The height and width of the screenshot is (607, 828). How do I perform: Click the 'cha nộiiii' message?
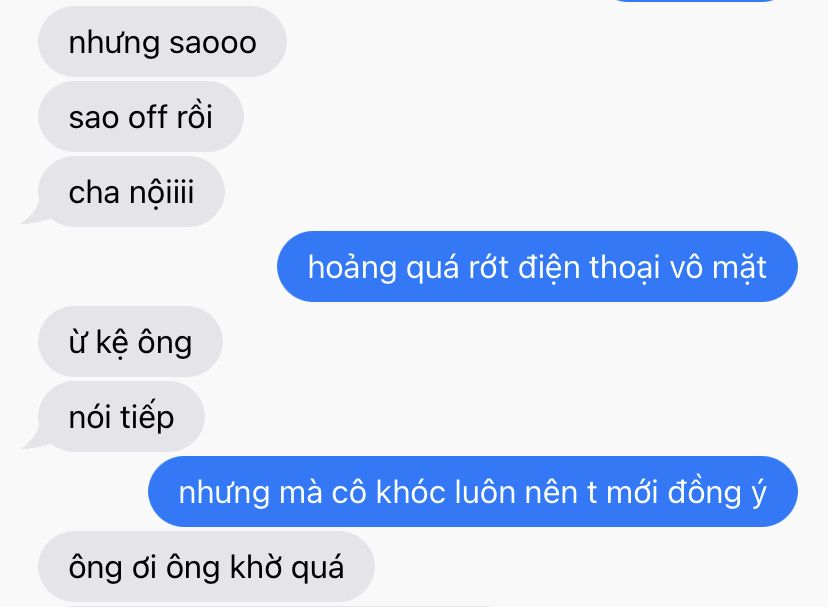click(x=131, y=191)
